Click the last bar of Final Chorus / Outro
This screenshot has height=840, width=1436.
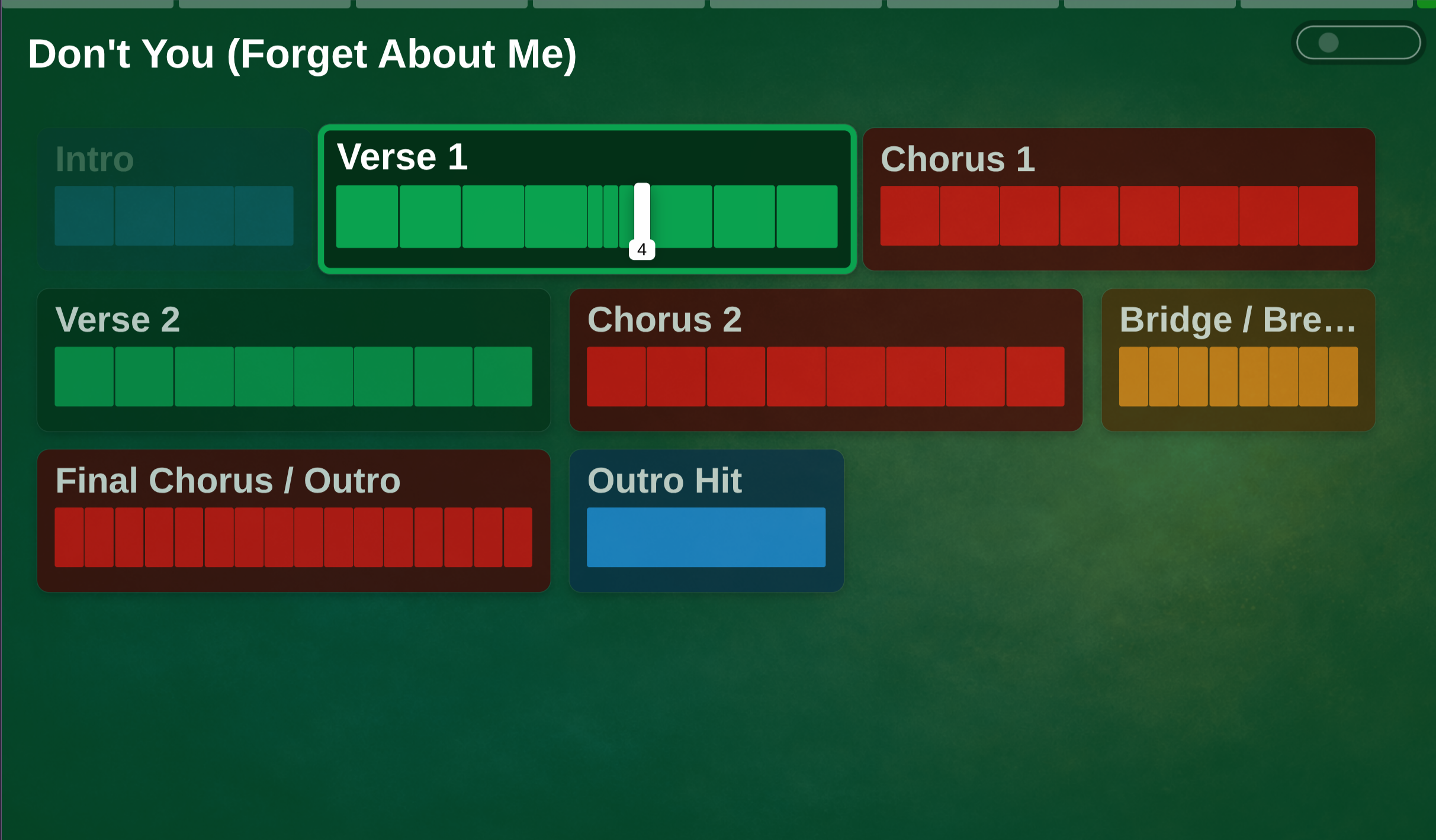point(518,537)
